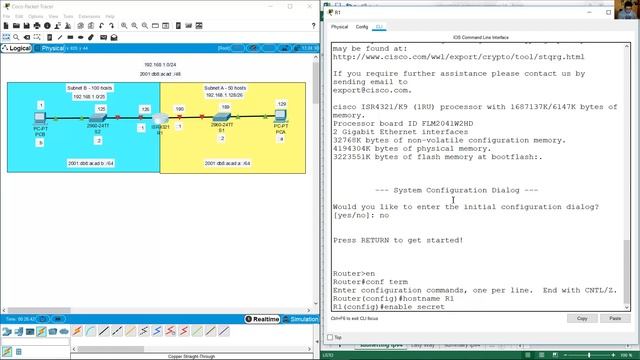640x360 pixels.
Task: Click router R1 on the topology
Action: click(160, 119)
